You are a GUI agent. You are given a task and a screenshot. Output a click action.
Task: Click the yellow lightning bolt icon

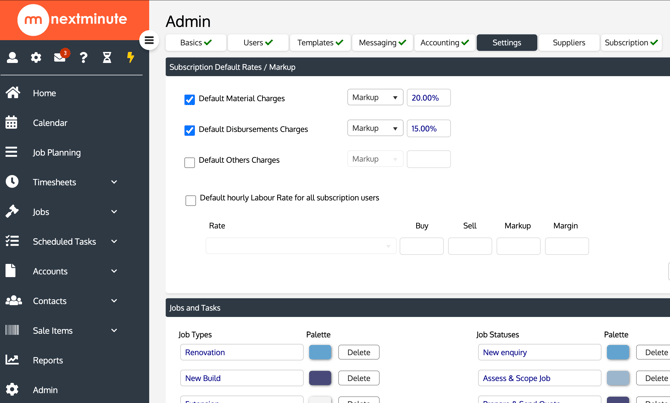pos(130,58)
